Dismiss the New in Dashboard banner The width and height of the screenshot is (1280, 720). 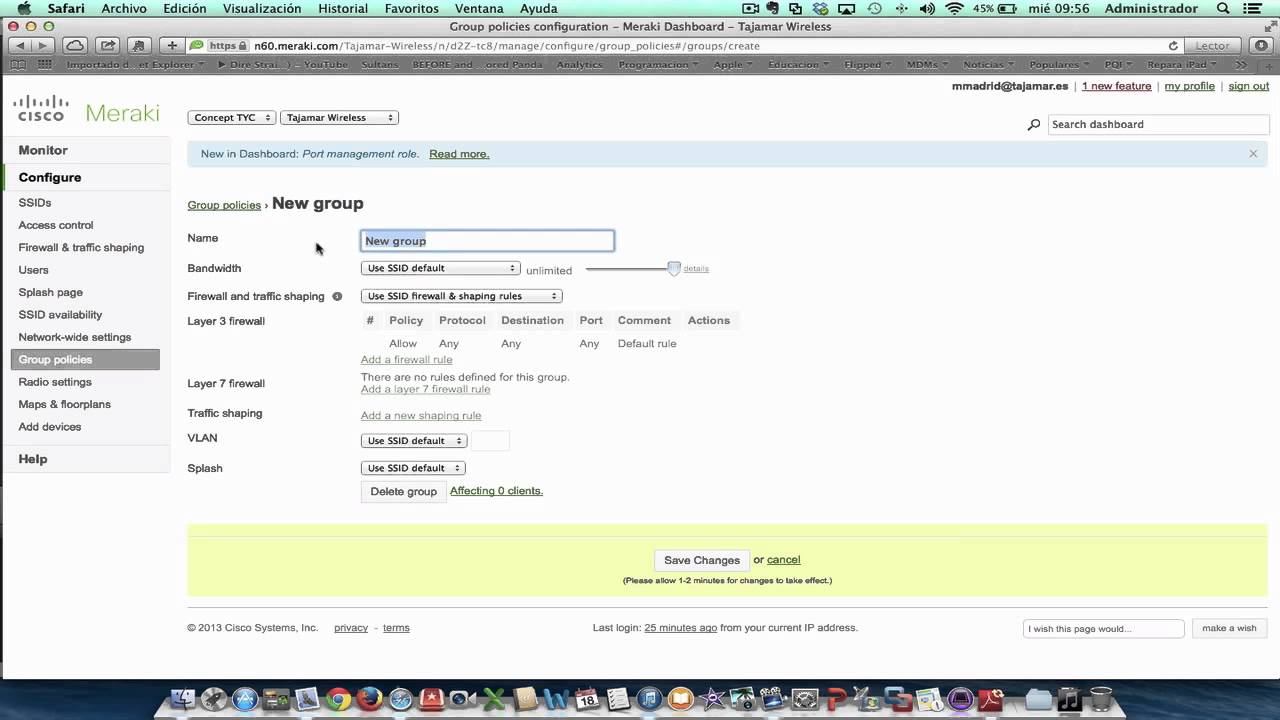click(x=1253, y=154)
